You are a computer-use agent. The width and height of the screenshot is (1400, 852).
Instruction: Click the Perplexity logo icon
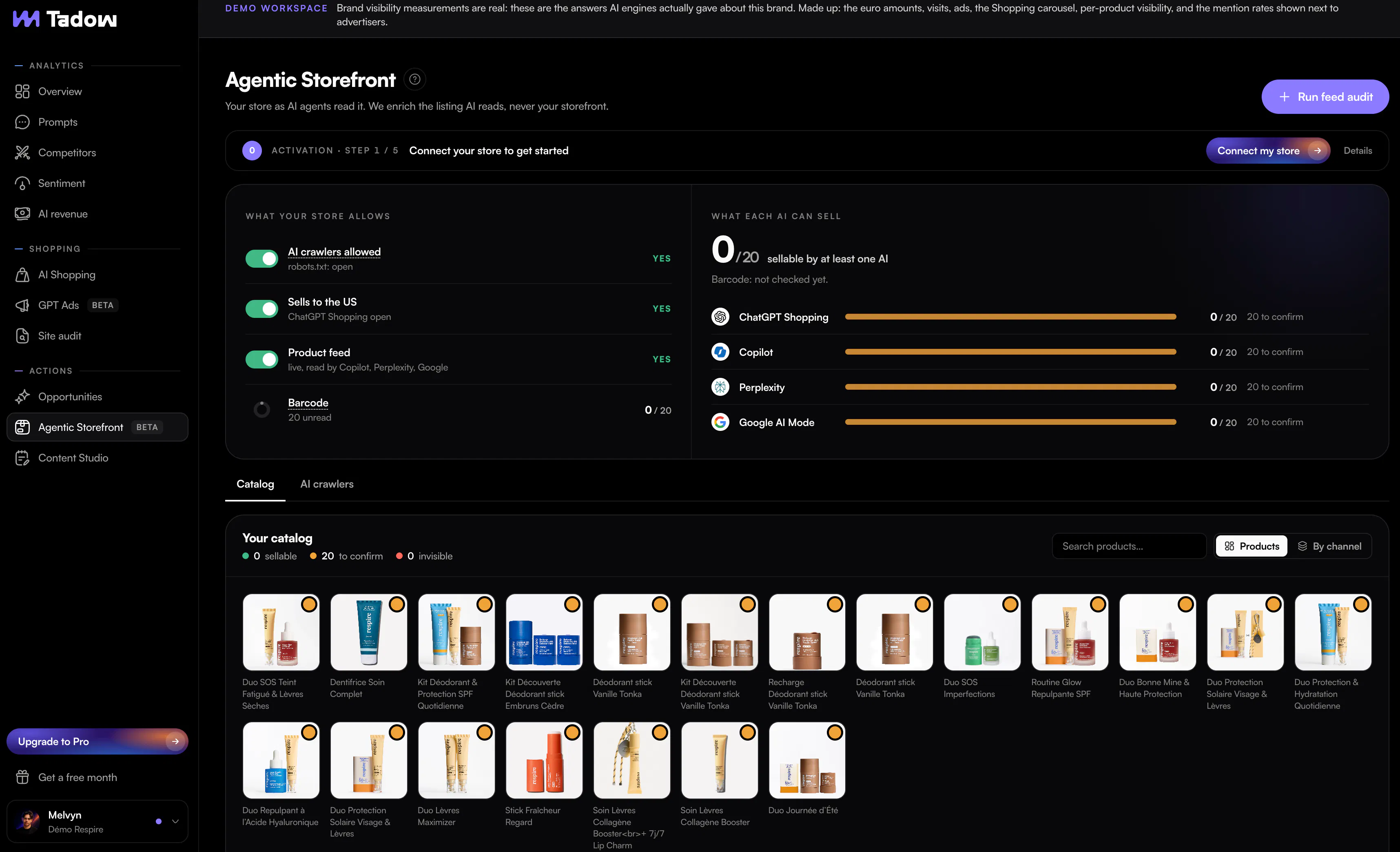720,387
